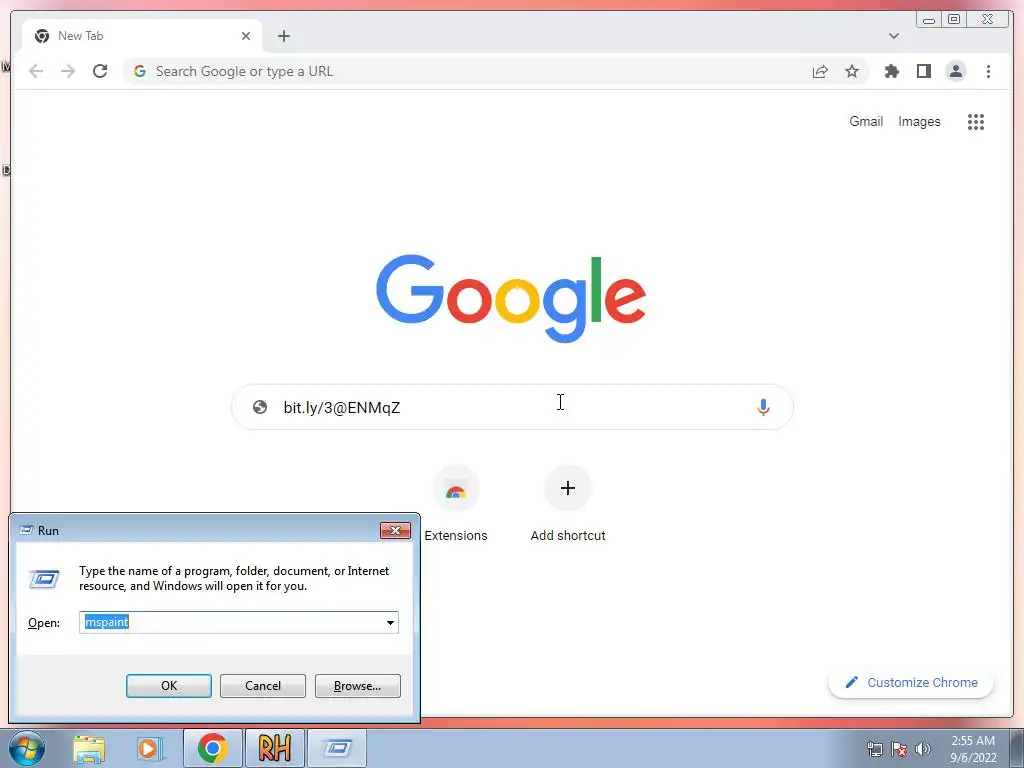Select the New Tab tab

[142, 36]
